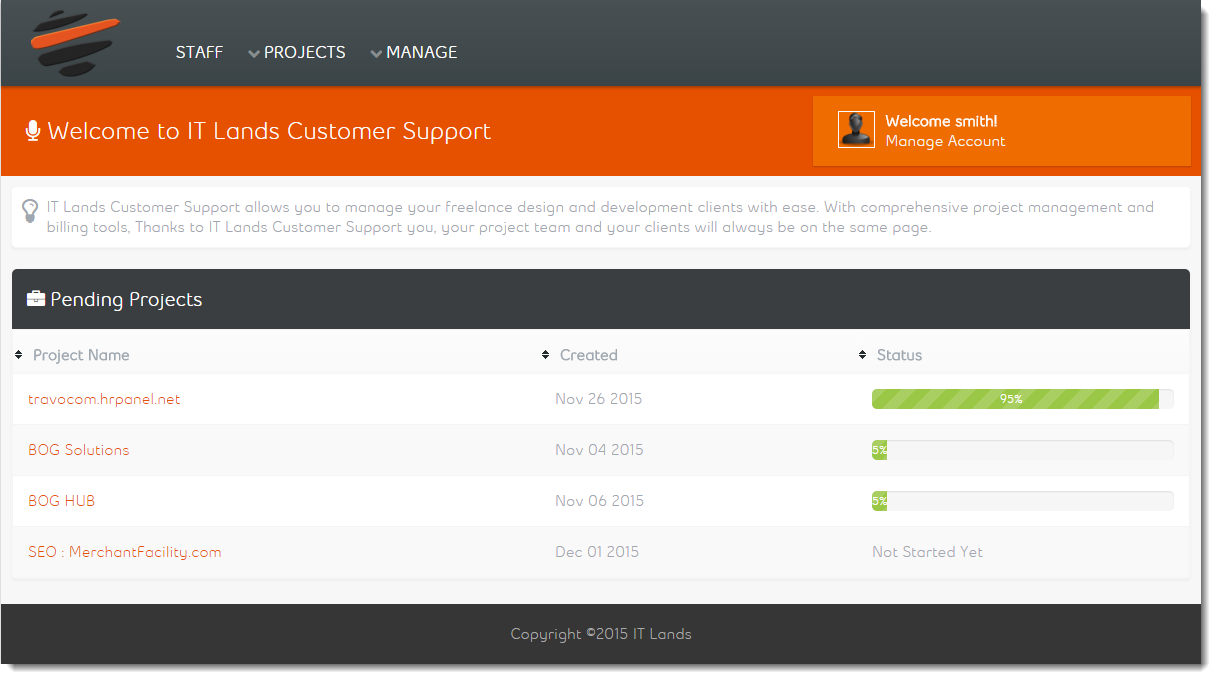Click the Nov 06 2015 date cell
This screenshot has width=1216, height=679.
click(599, 501)
